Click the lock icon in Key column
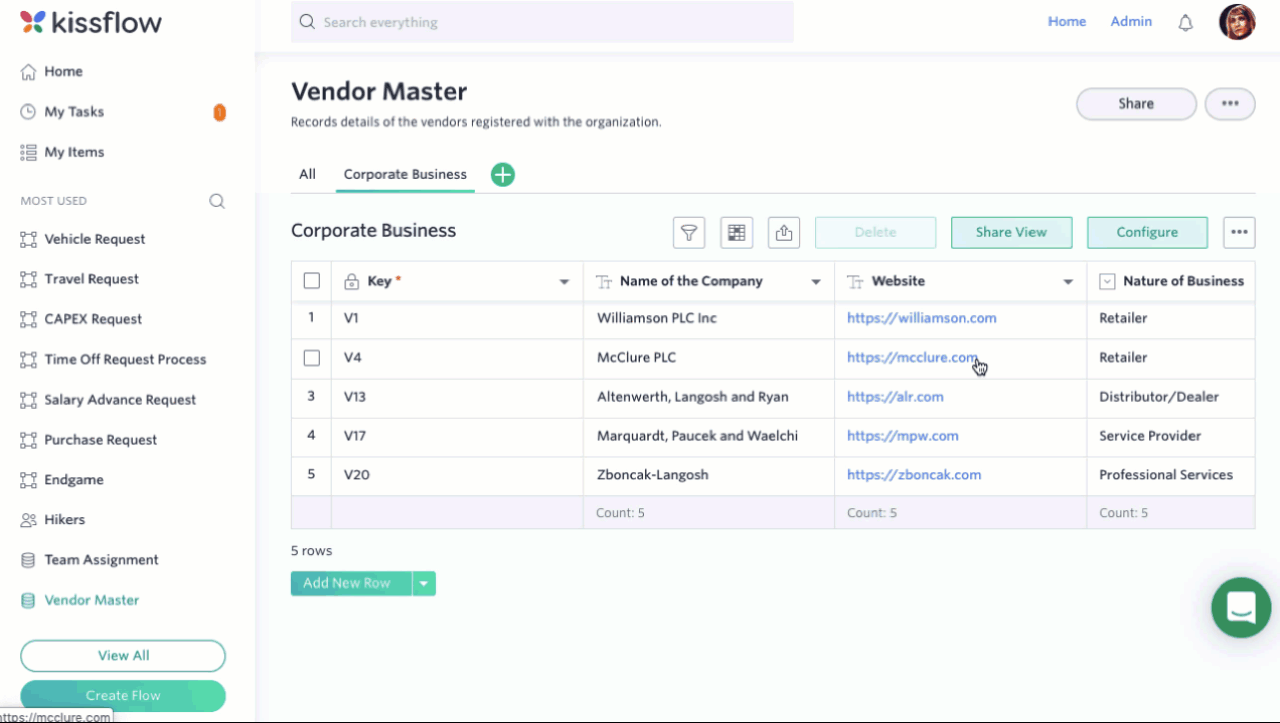Screen dimensions: 1280x723 (351, 282)
